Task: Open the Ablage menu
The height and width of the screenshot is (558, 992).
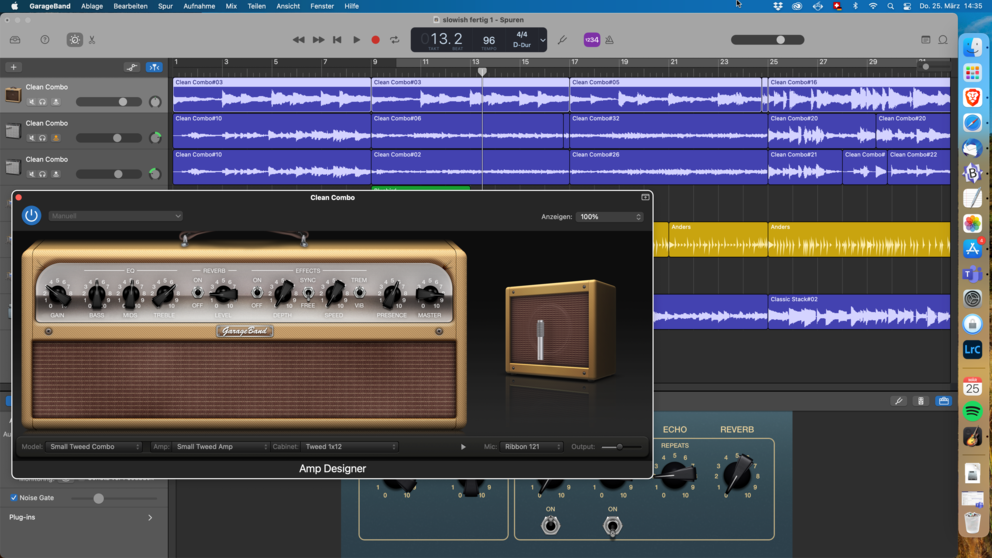Action: 92,6
